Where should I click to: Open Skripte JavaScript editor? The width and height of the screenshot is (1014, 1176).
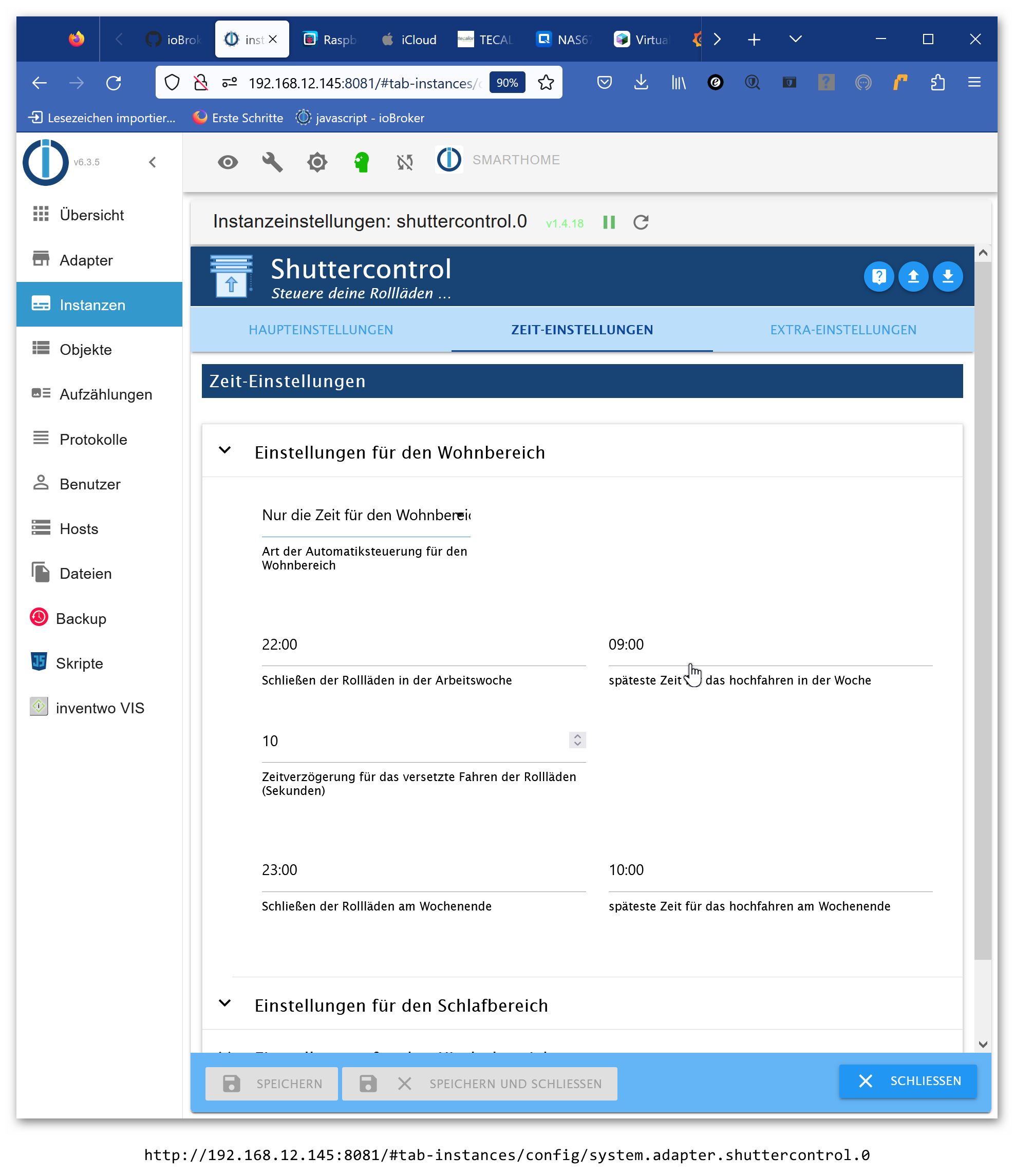pyautogui.click(x=99, y=663)
